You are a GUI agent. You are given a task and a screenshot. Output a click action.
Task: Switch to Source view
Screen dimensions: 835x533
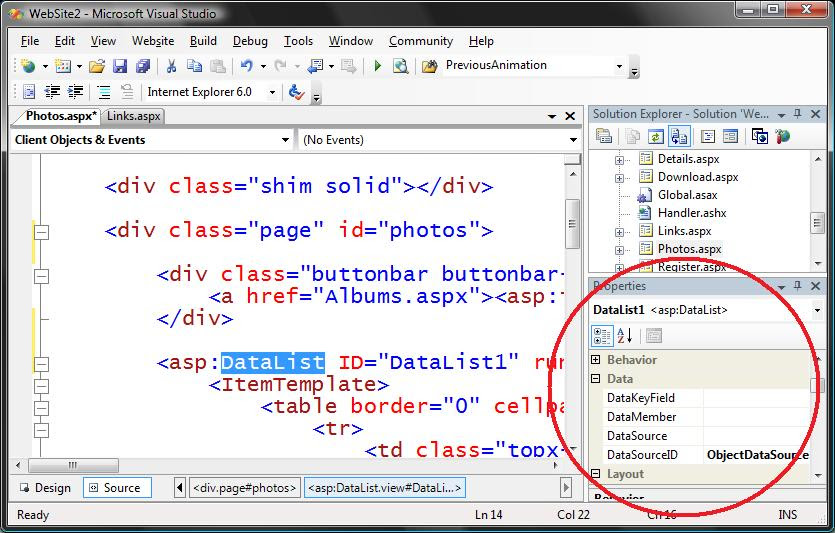(x=117, y=488)
